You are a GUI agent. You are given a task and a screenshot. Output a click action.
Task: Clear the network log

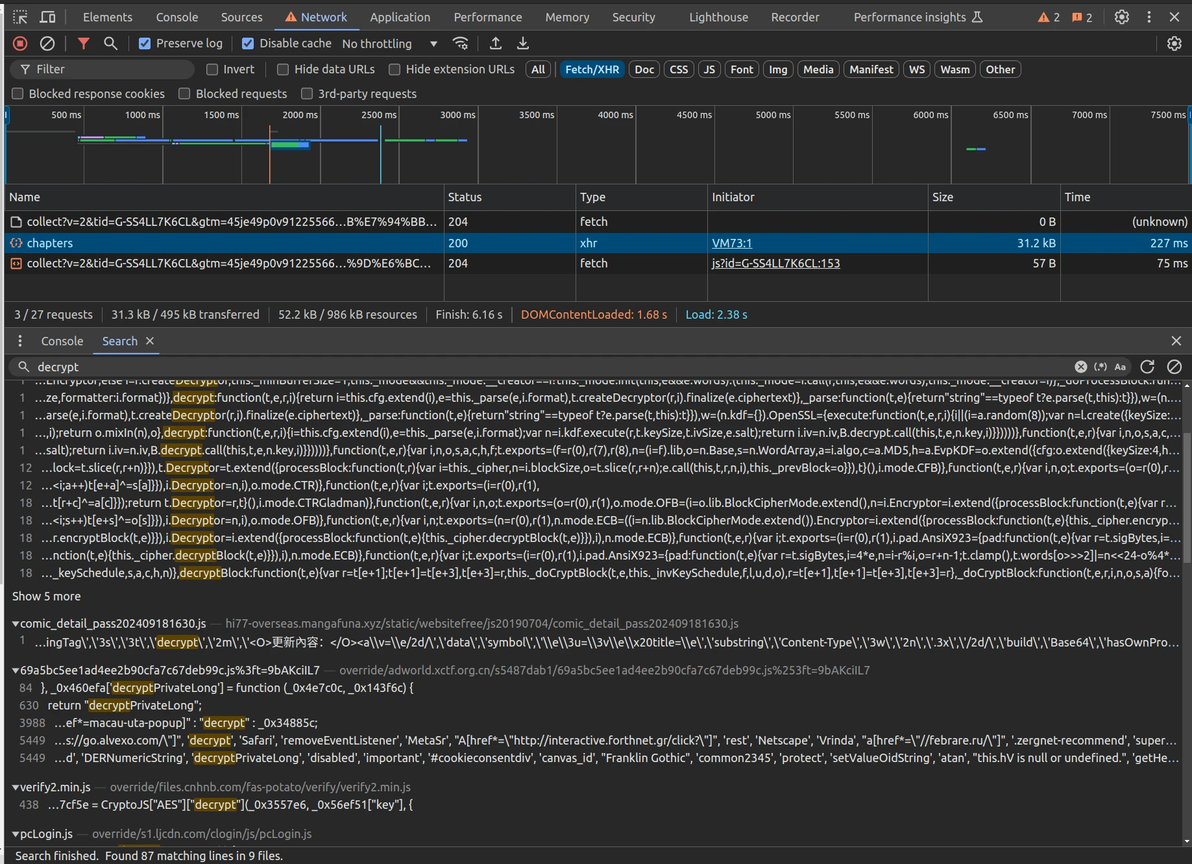click(47, 43)
